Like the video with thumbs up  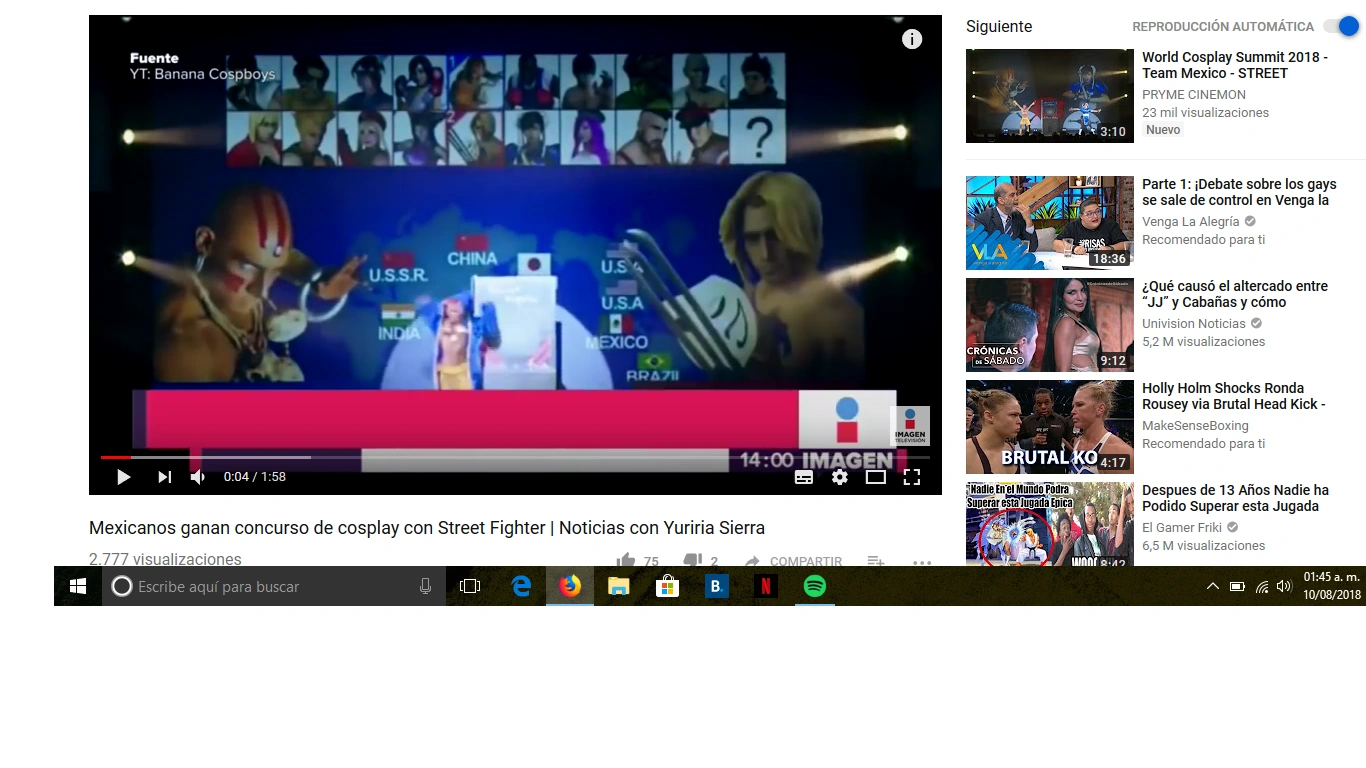tap(626, 561)
